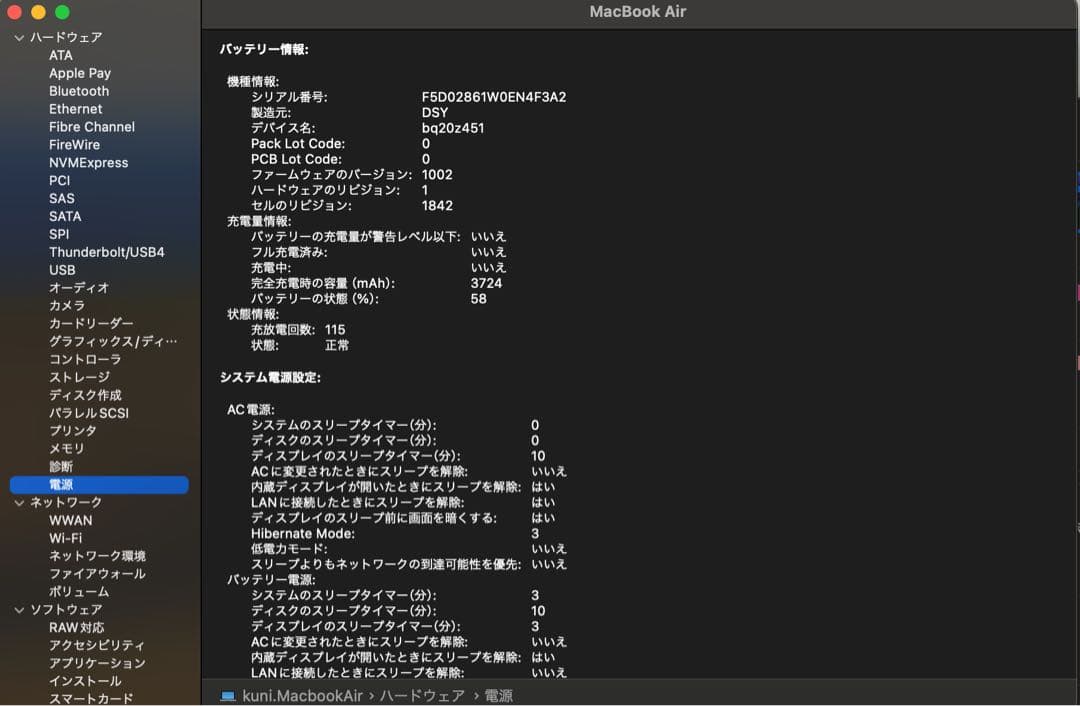Click the バッテリー情報 heading
Screen dimensions: 1080x706
coord(264,50)
